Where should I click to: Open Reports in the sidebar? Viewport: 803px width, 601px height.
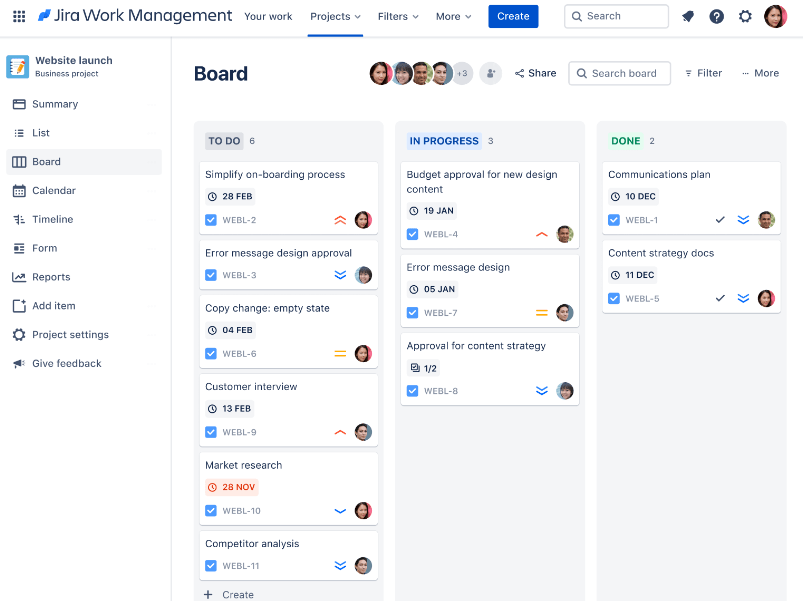coord(84,277)
